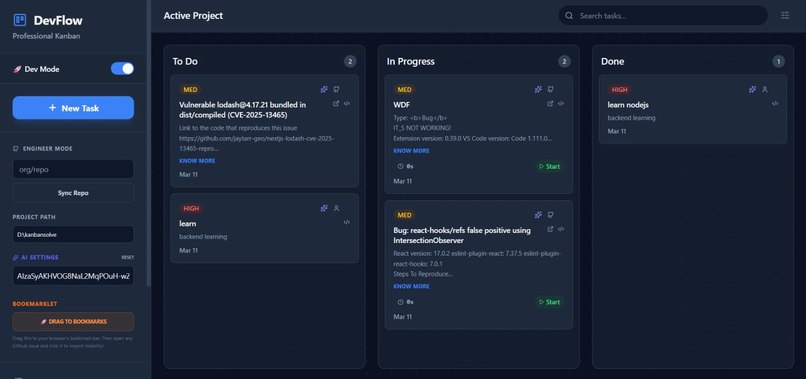
Task: Click the MED priority badge on the lodash card
Action: pyautogui.click(x=190, y=89)
